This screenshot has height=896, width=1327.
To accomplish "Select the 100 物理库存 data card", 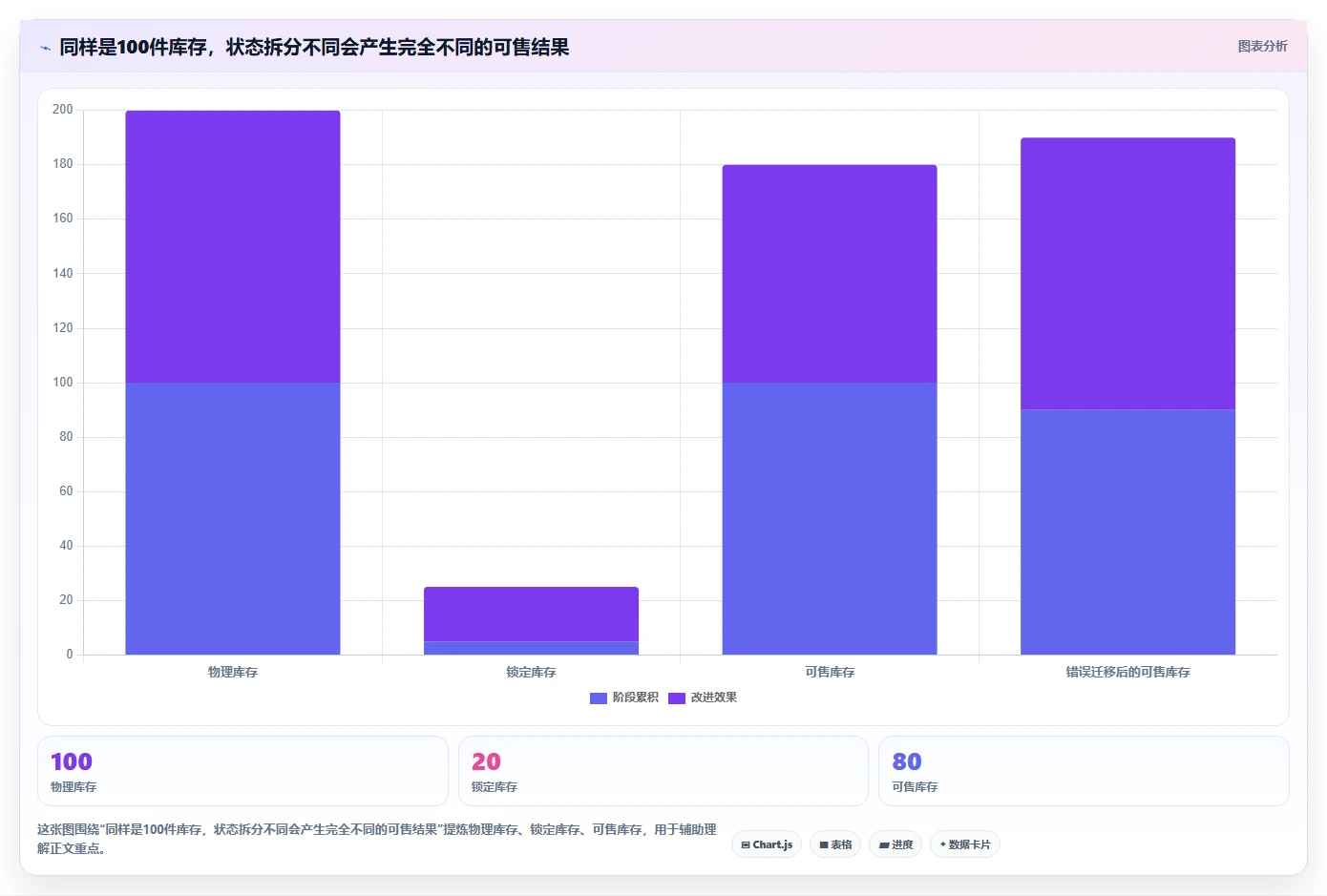I will [242, 771].
